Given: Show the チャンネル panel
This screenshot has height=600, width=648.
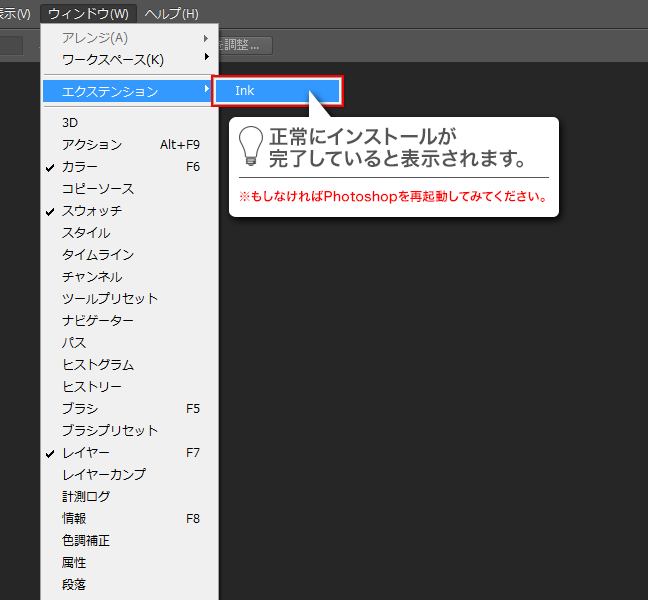Looking at the screenshot, I should click(92, 277).
